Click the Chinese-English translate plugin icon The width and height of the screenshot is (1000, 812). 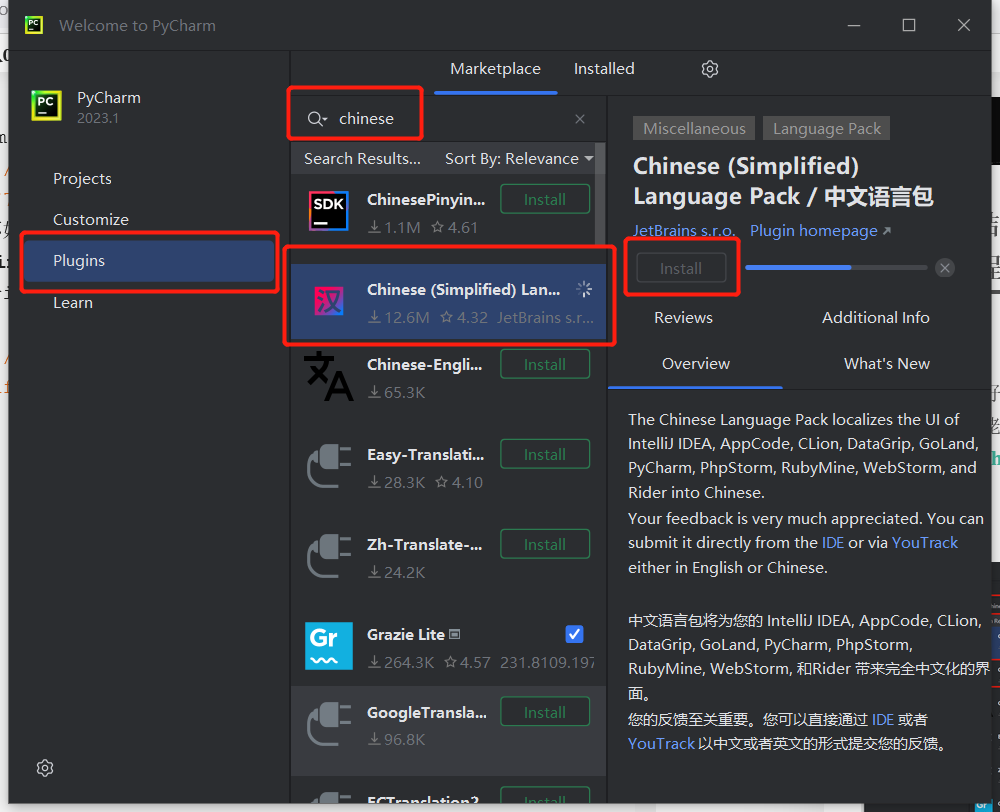328,376
